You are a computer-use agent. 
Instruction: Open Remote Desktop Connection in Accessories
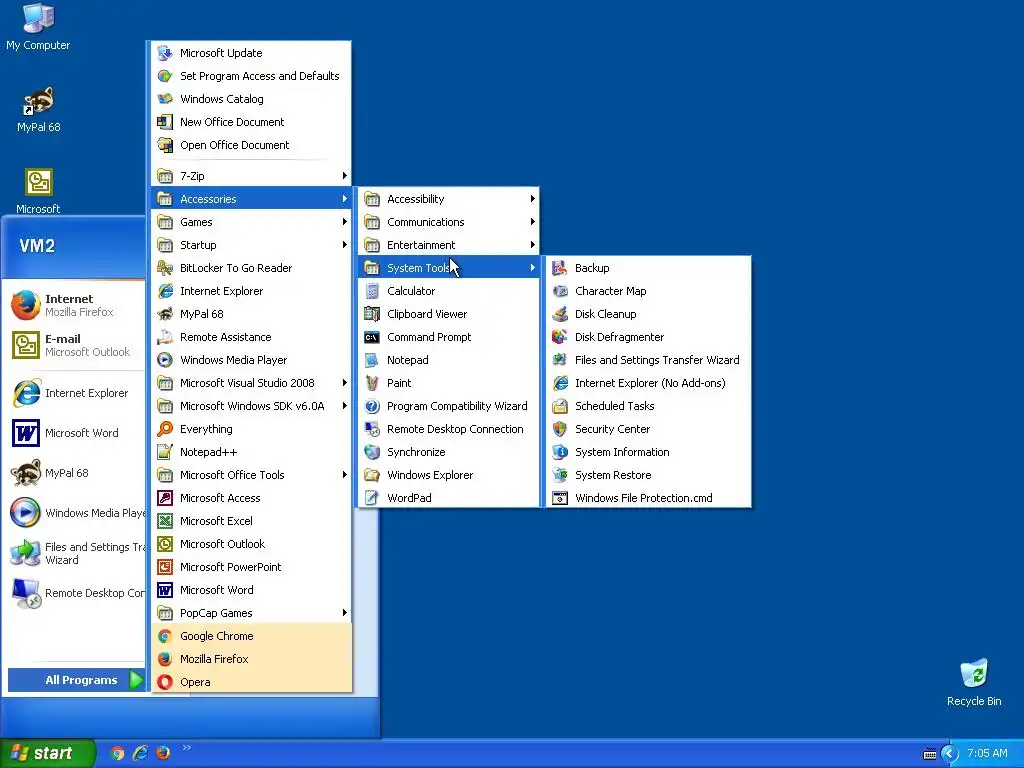coord(449,429)
